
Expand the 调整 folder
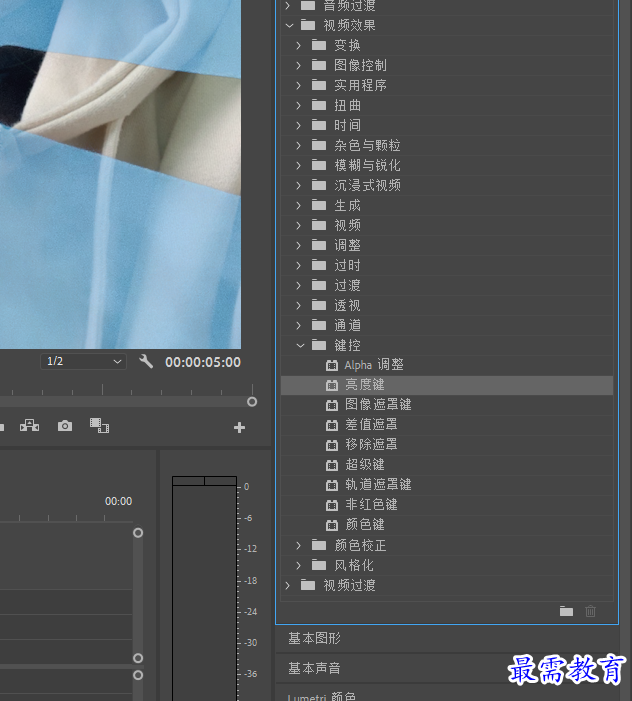tap(299, 245)
